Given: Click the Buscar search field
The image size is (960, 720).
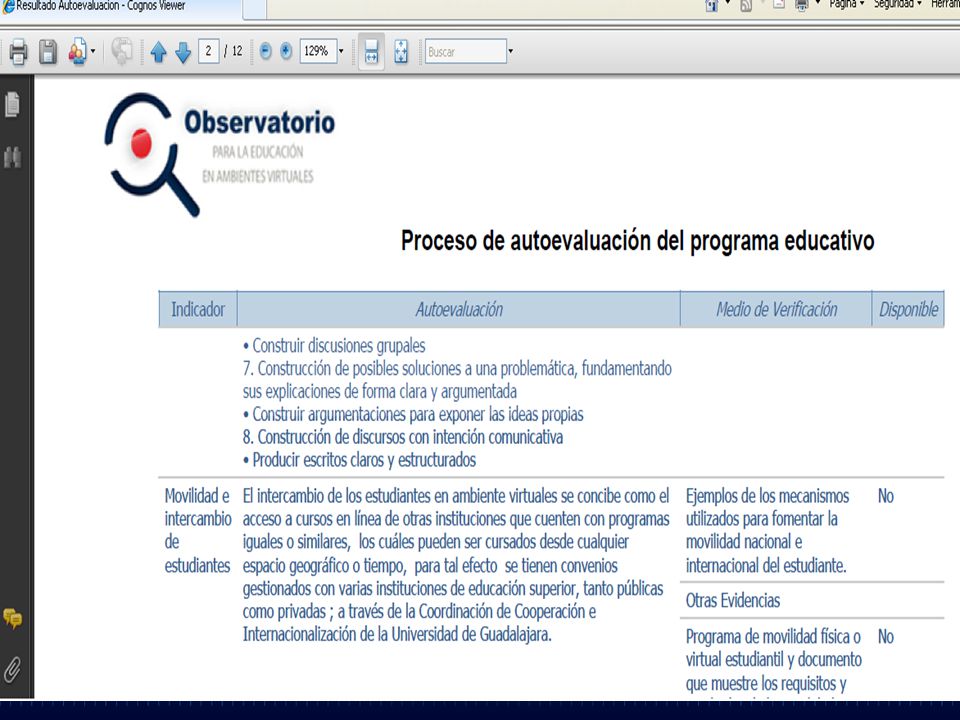Looking at the screenshot, I should [x=466, y=51].
